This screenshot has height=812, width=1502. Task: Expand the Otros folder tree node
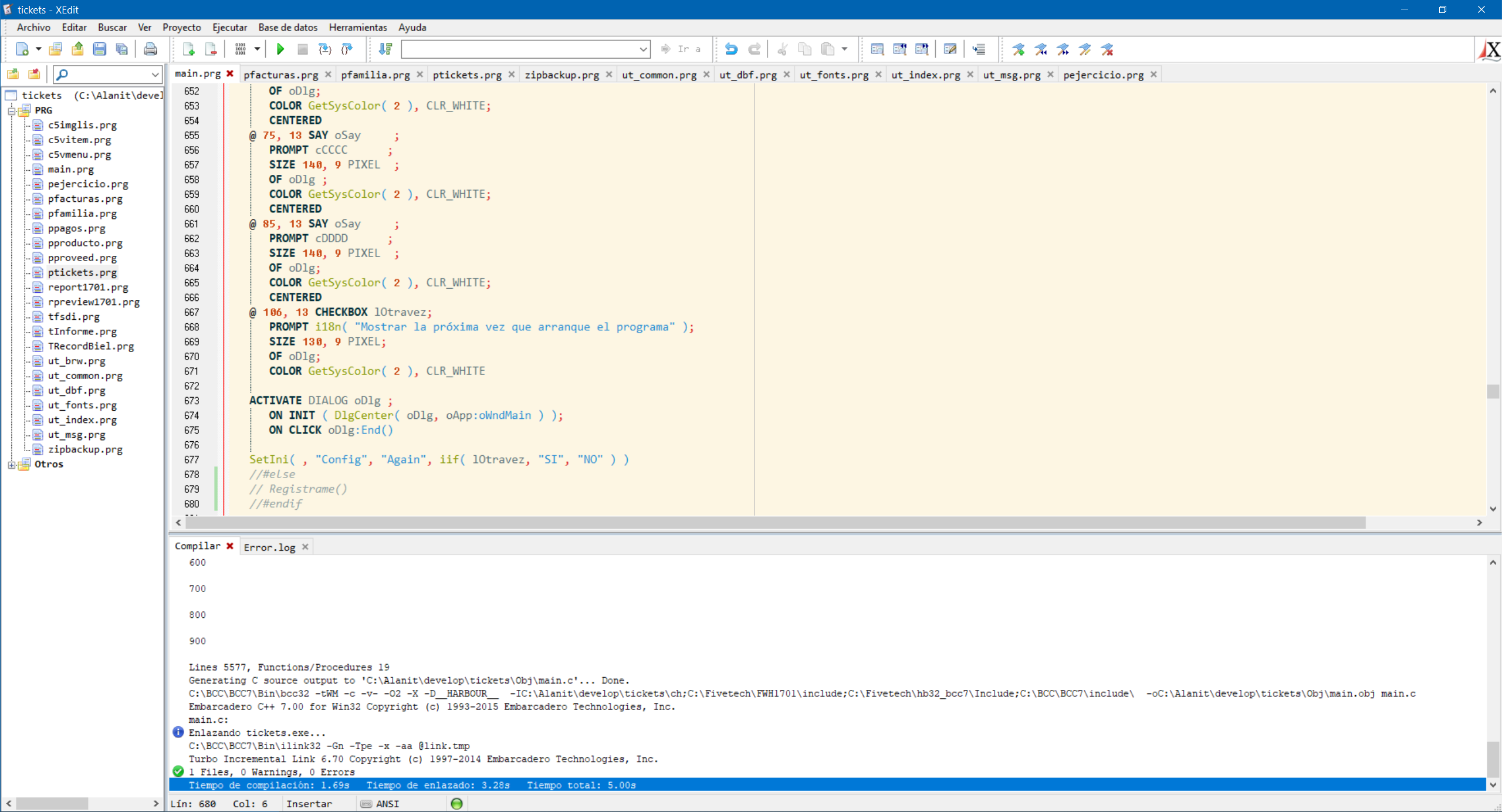coord(11,465)
